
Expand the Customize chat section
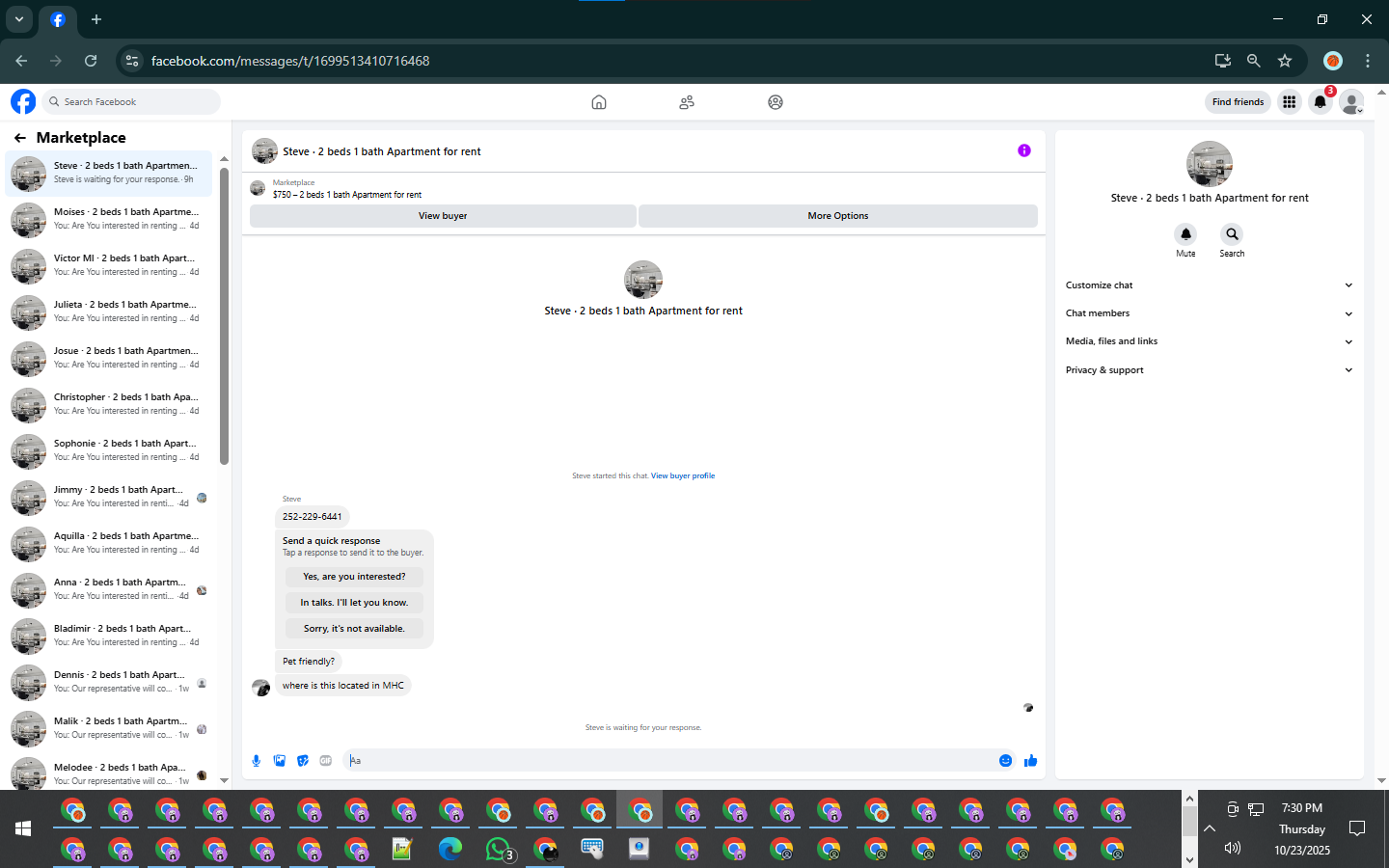[x=1210, y=285]
